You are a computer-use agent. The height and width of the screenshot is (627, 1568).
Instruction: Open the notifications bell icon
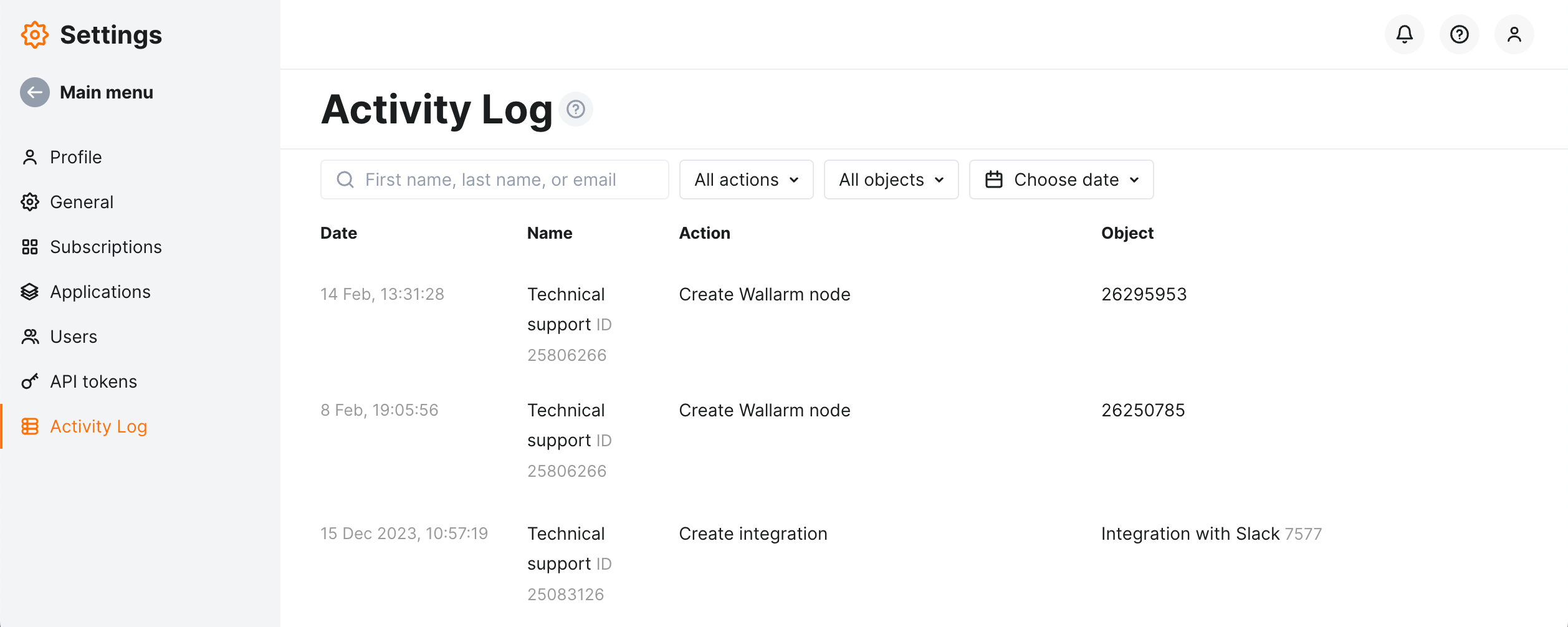point(1404,34)
